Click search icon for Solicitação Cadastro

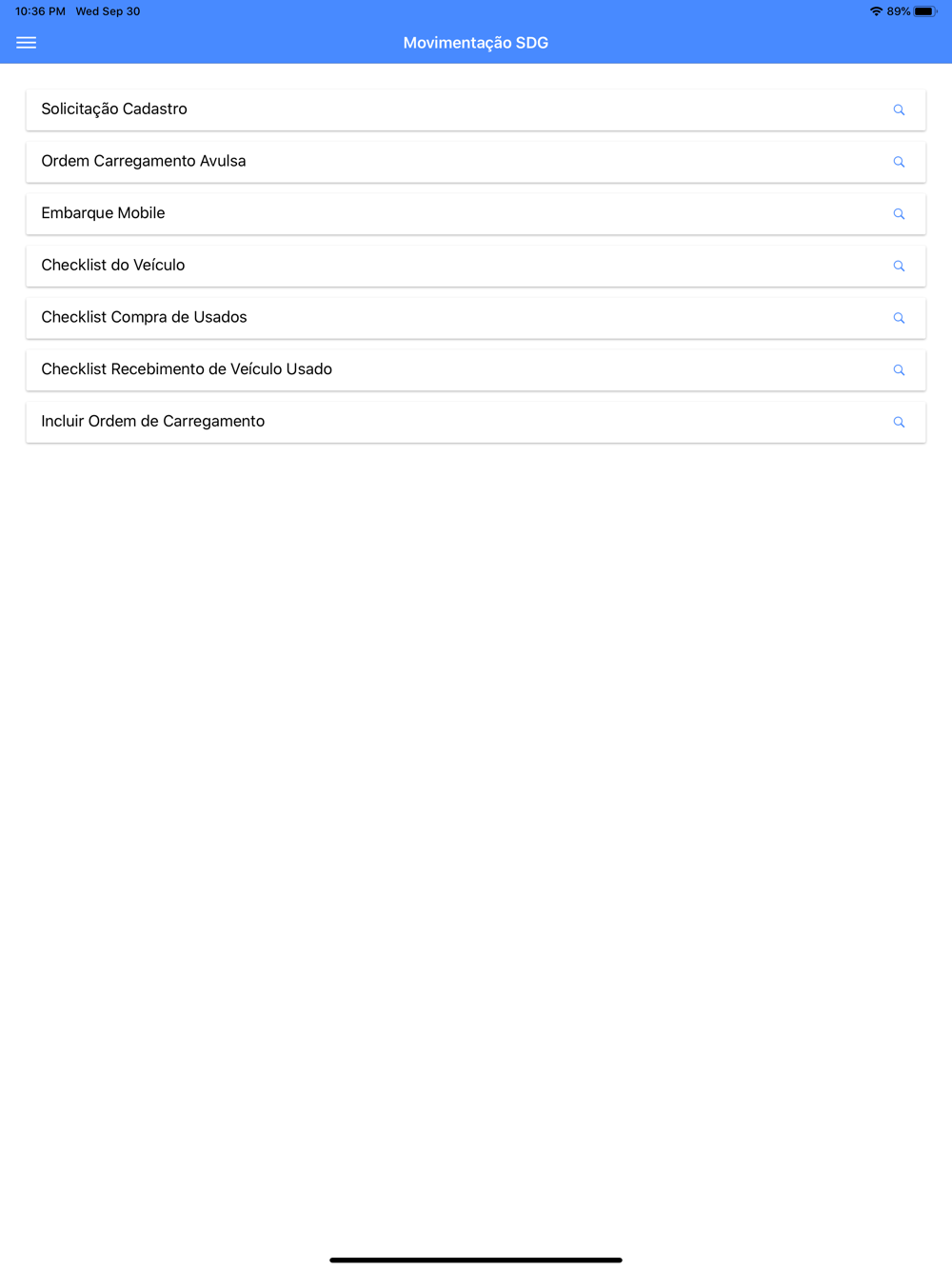[899, 110]
